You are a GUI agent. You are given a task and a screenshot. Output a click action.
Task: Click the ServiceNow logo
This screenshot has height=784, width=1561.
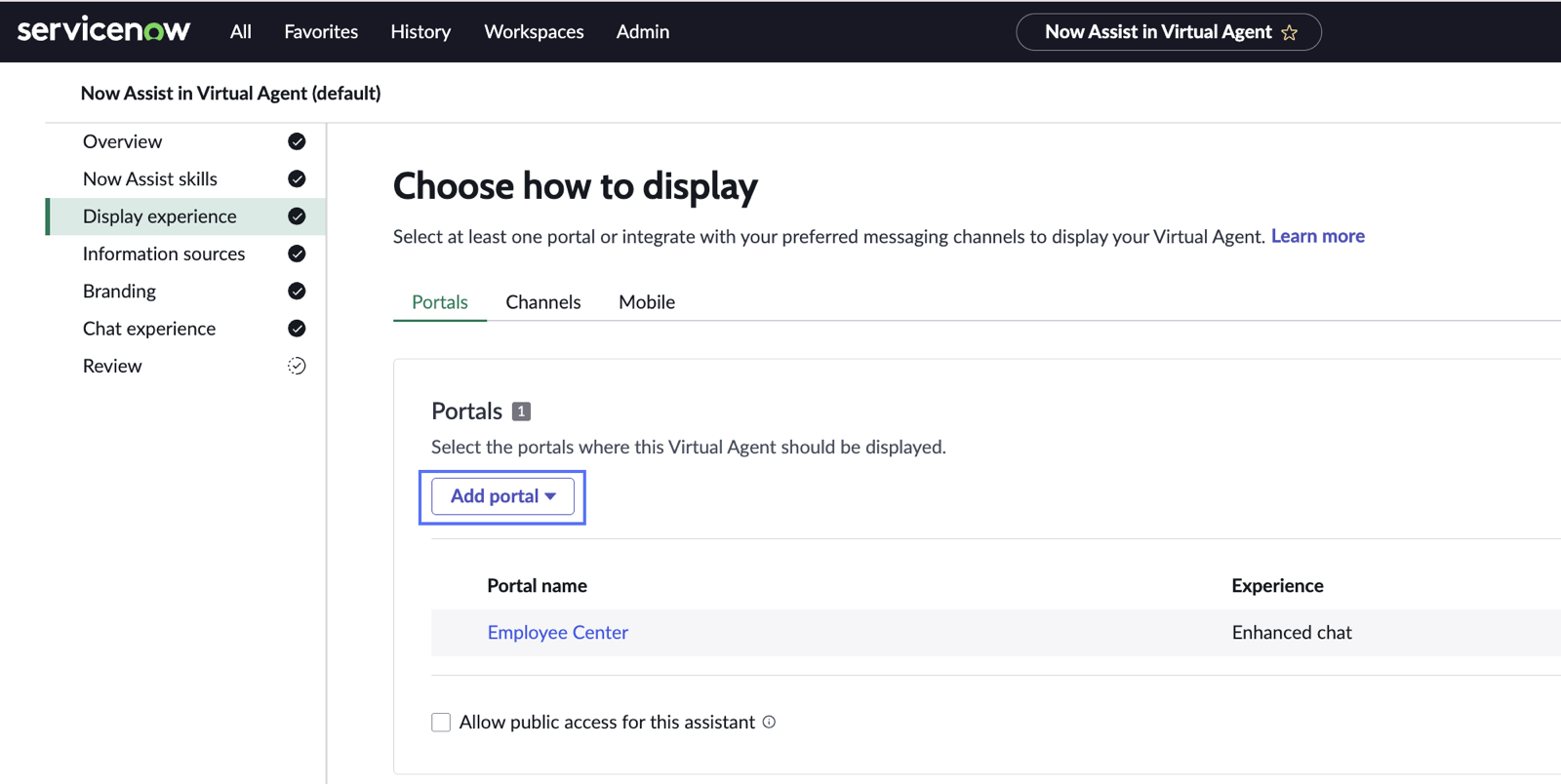pos(103,30)
